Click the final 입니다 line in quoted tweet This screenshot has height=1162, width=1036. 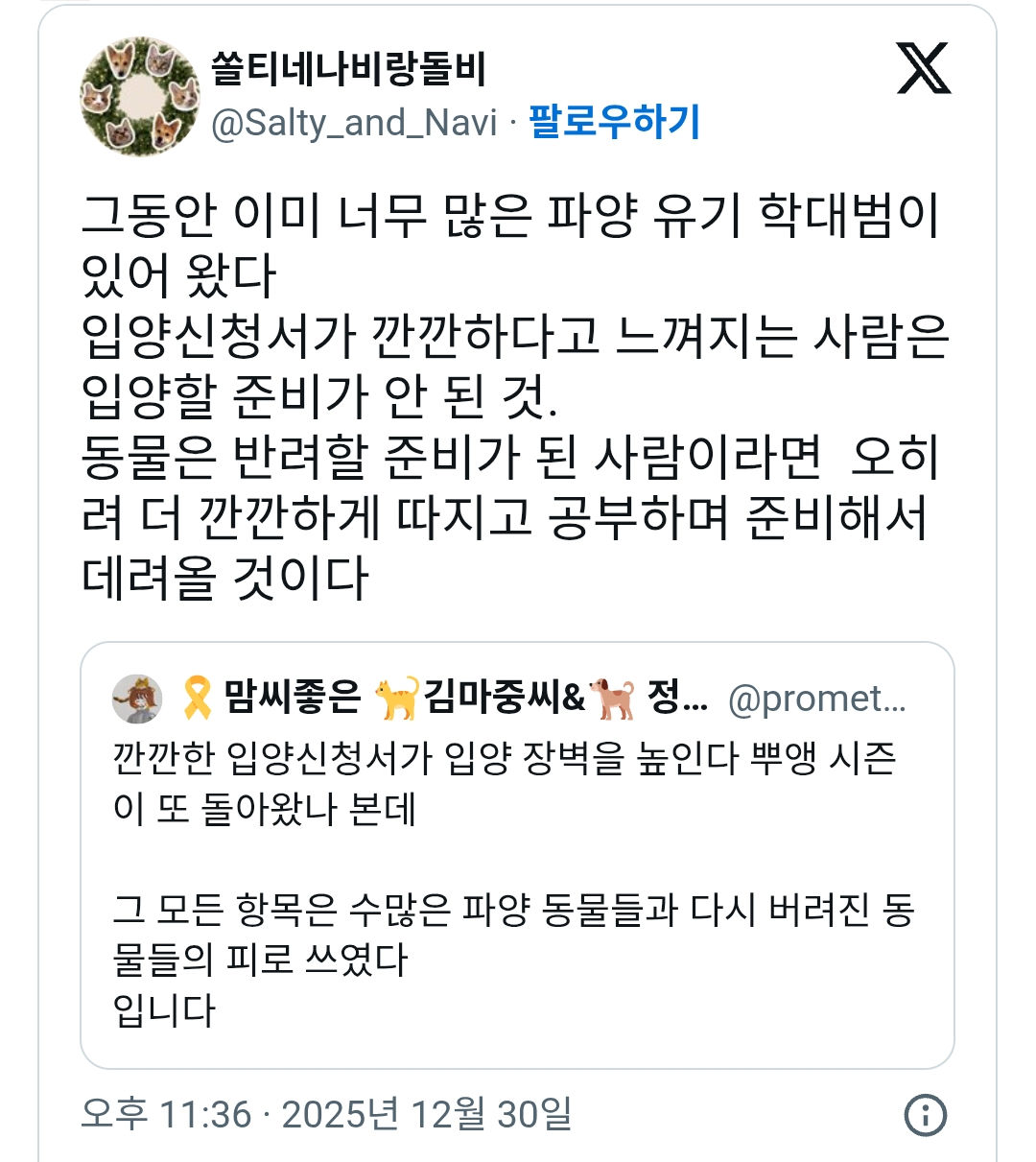pyautogui.click(x=164, y=1010)
